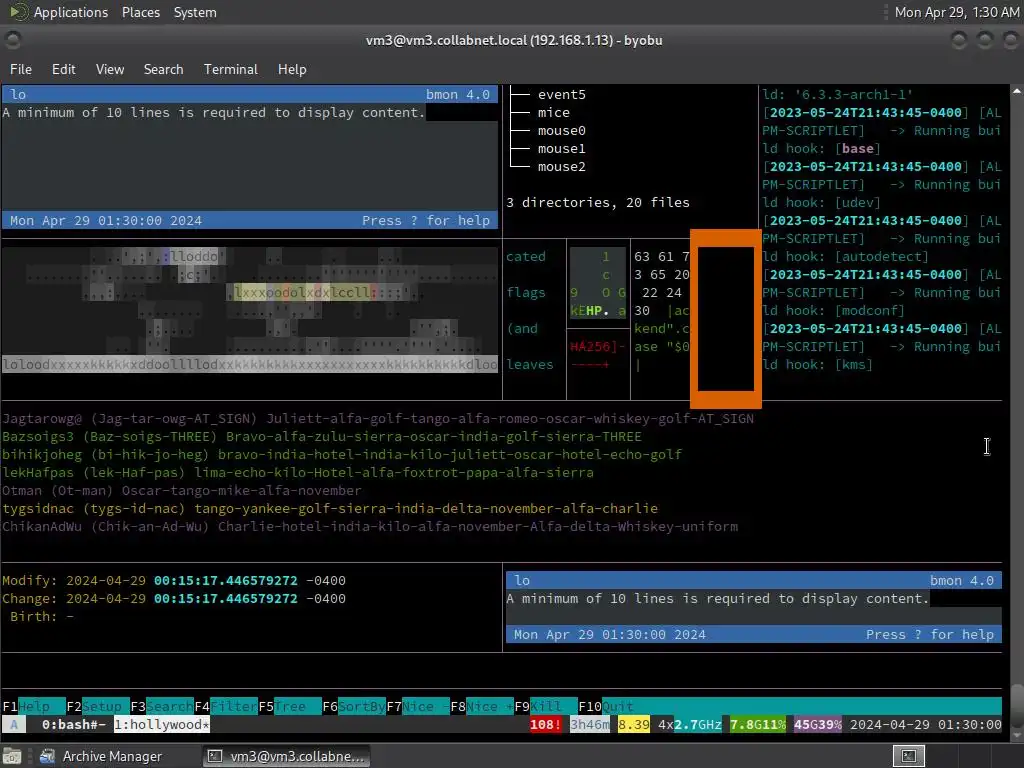This screenshot has height=768, width=1024.
Task: Select the vm3@vm3.collabne... taskbar window button
Action: point(286,756)
